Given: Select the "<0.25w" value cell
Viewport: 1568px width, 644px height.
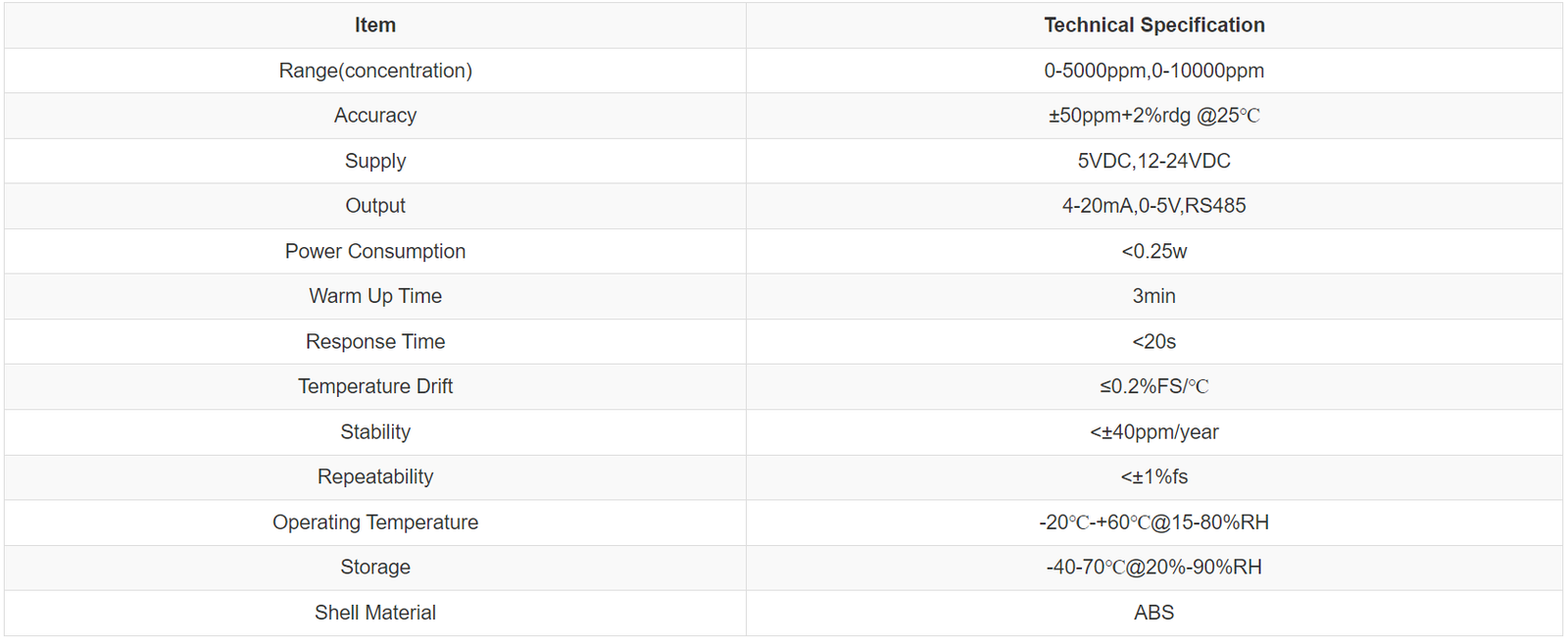Looking at the screenshot, I should coord(1153,251).
